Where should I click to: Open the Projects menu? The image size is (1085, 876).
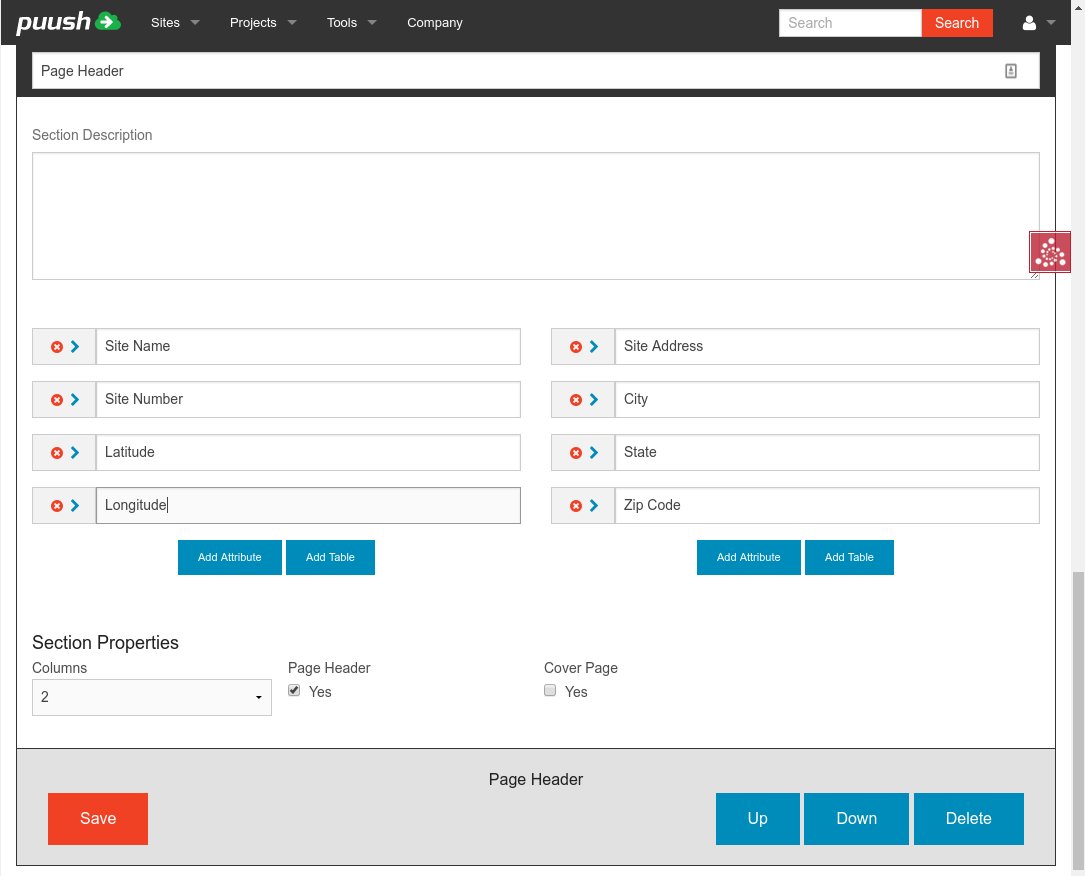click(x=262, y=23)
